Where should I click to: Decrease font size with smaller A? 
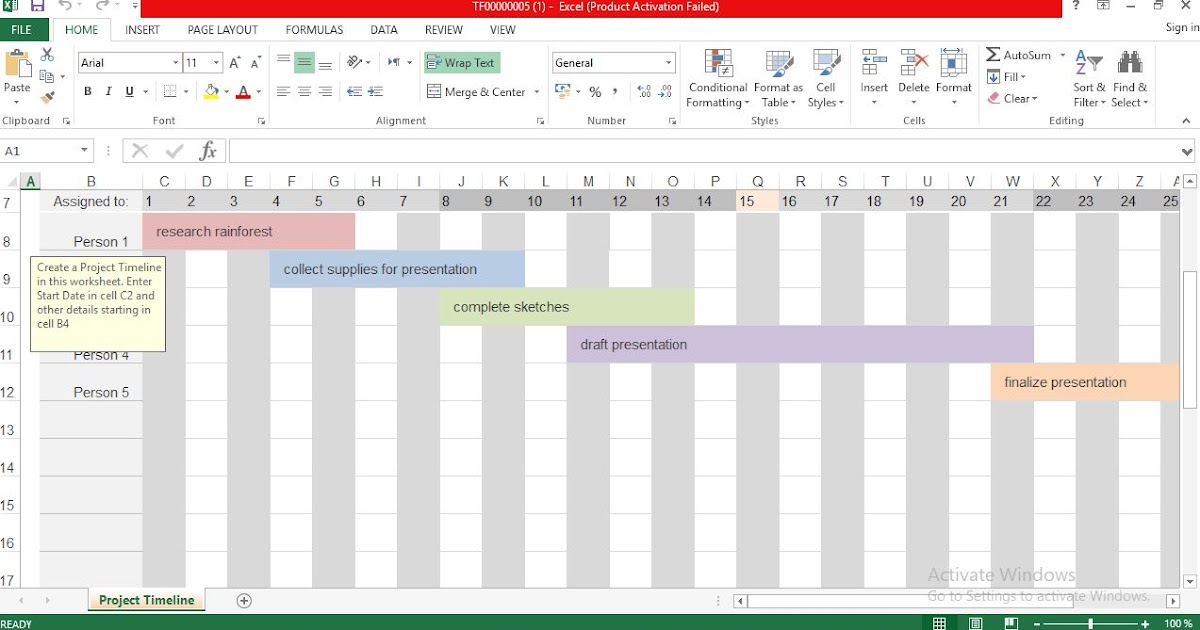(x=256, y=63)
